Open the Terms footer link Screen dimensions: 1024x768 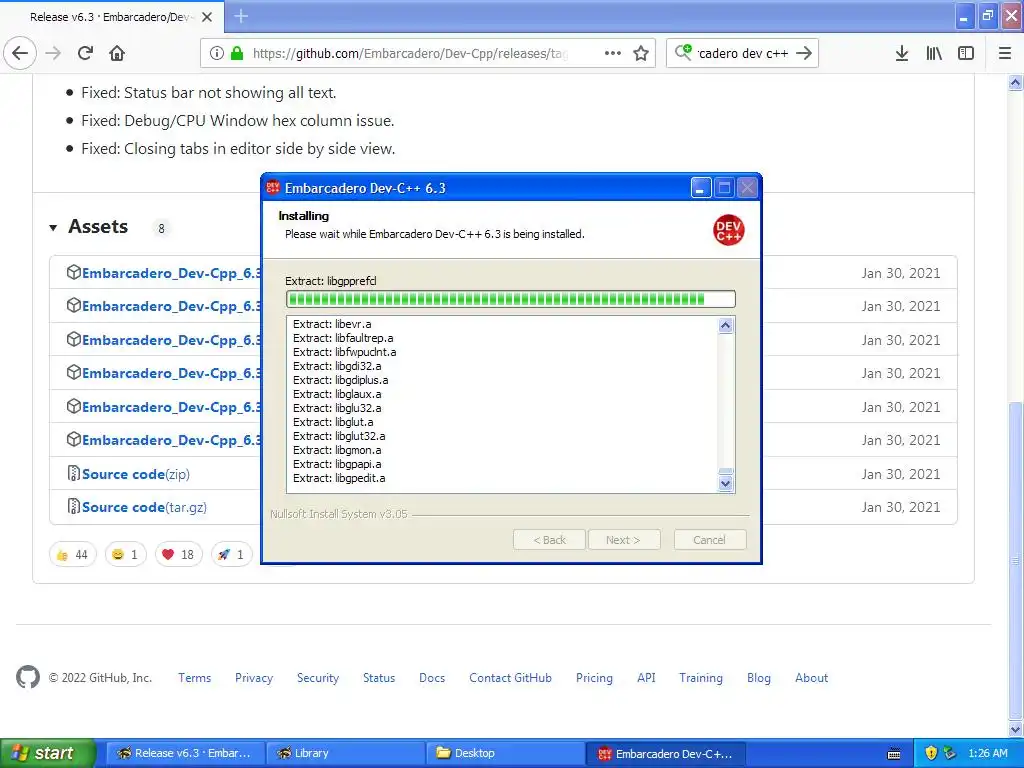[x=195, y=678]
